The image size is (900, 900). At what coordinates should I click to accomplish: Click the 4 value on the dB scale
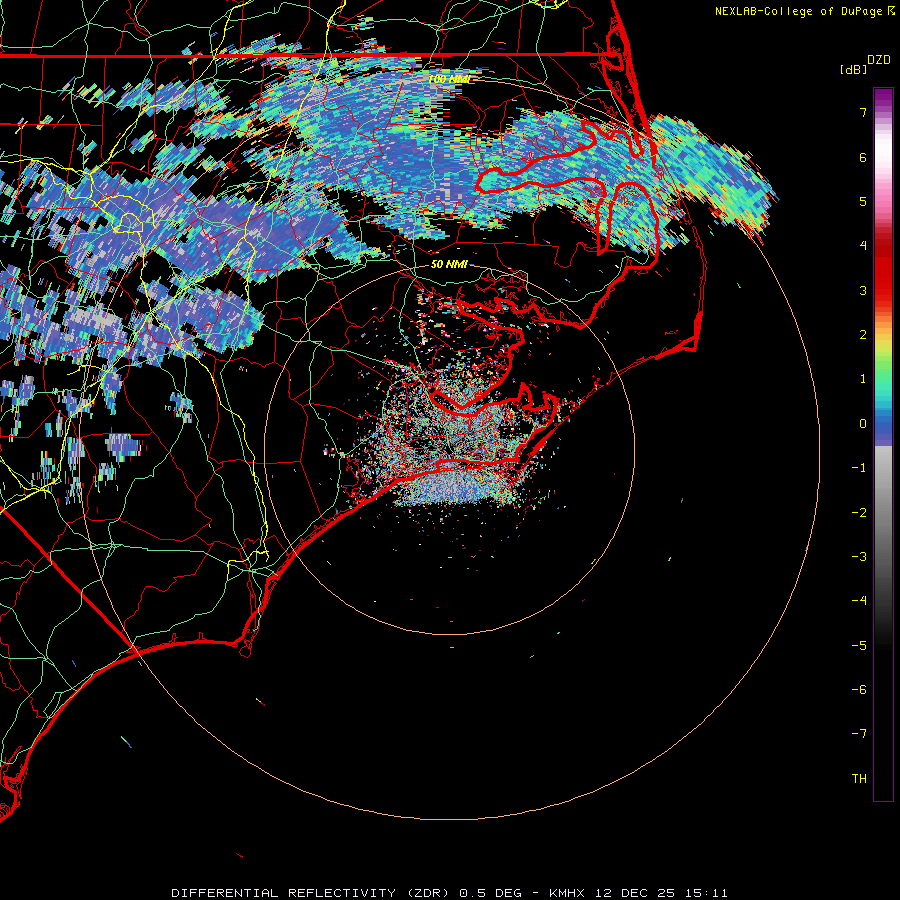coord(863,246)
